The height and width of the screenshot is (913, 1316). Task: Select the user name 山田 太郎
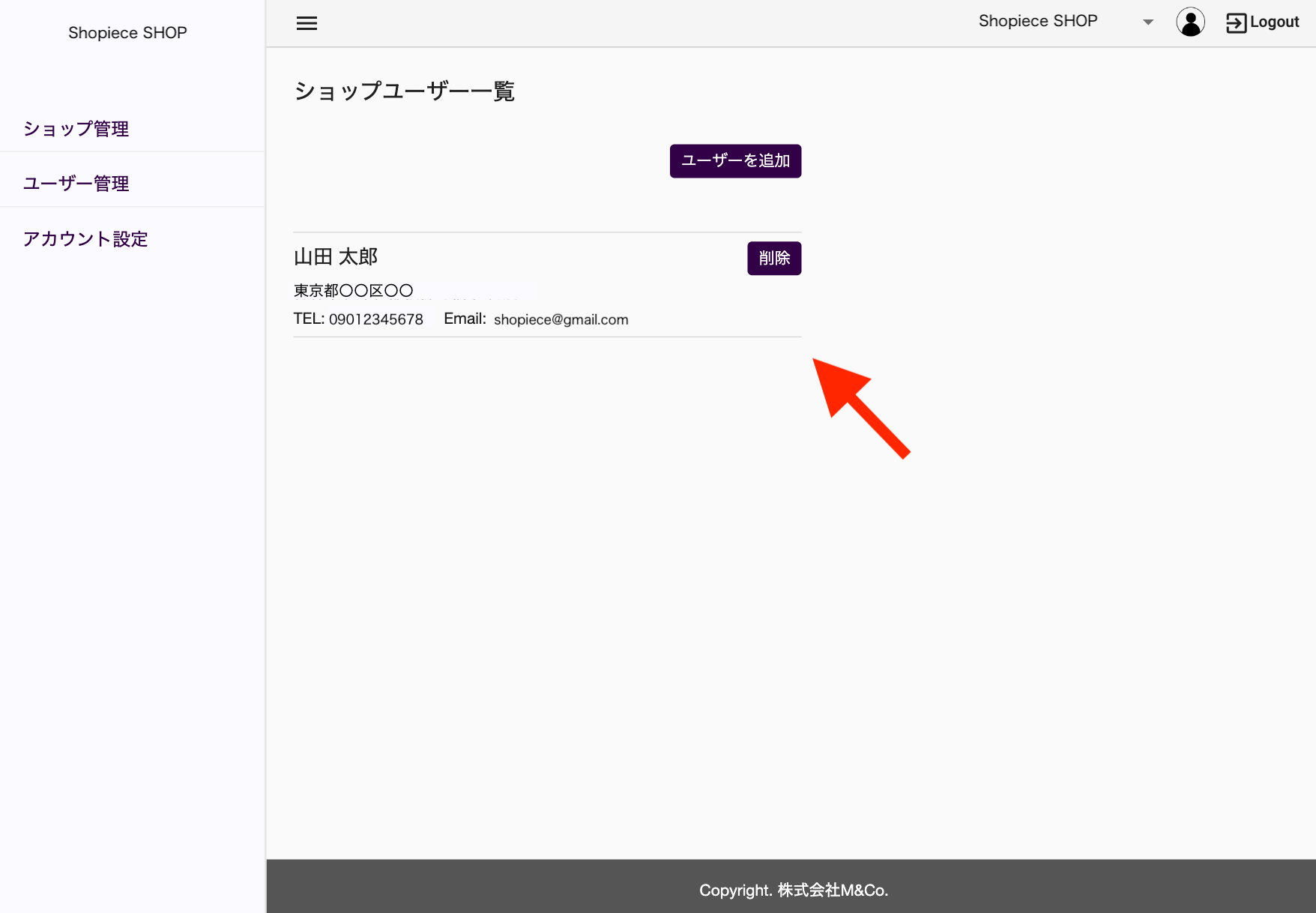point(336,257)
